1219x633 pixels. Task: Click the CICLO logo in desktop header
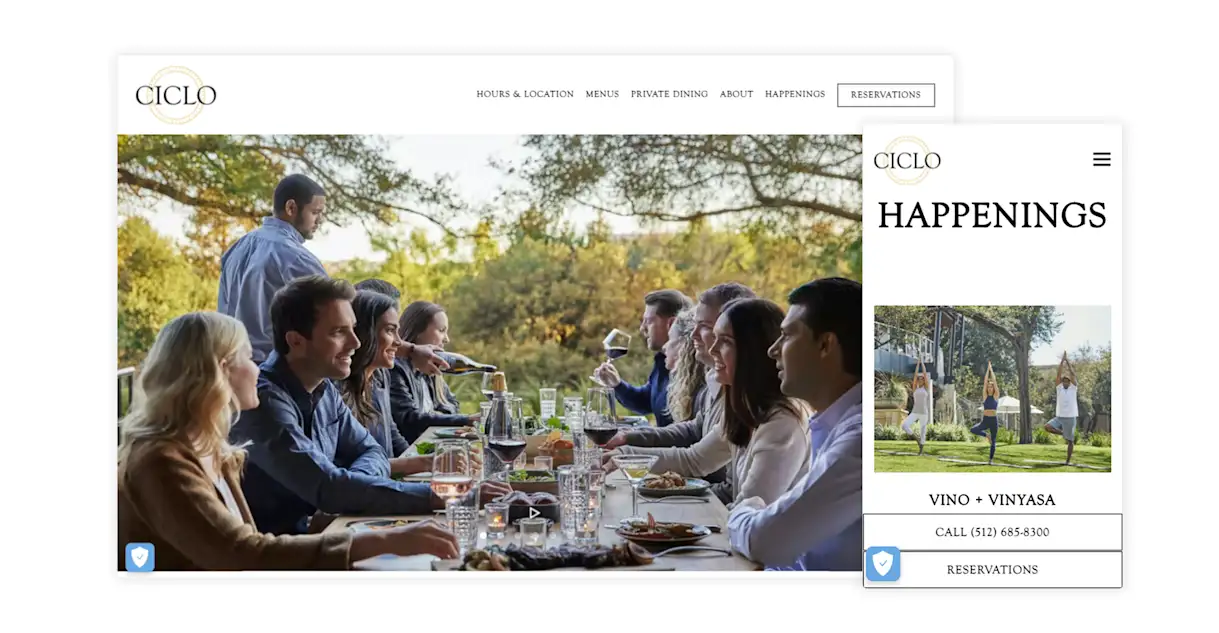176,95
